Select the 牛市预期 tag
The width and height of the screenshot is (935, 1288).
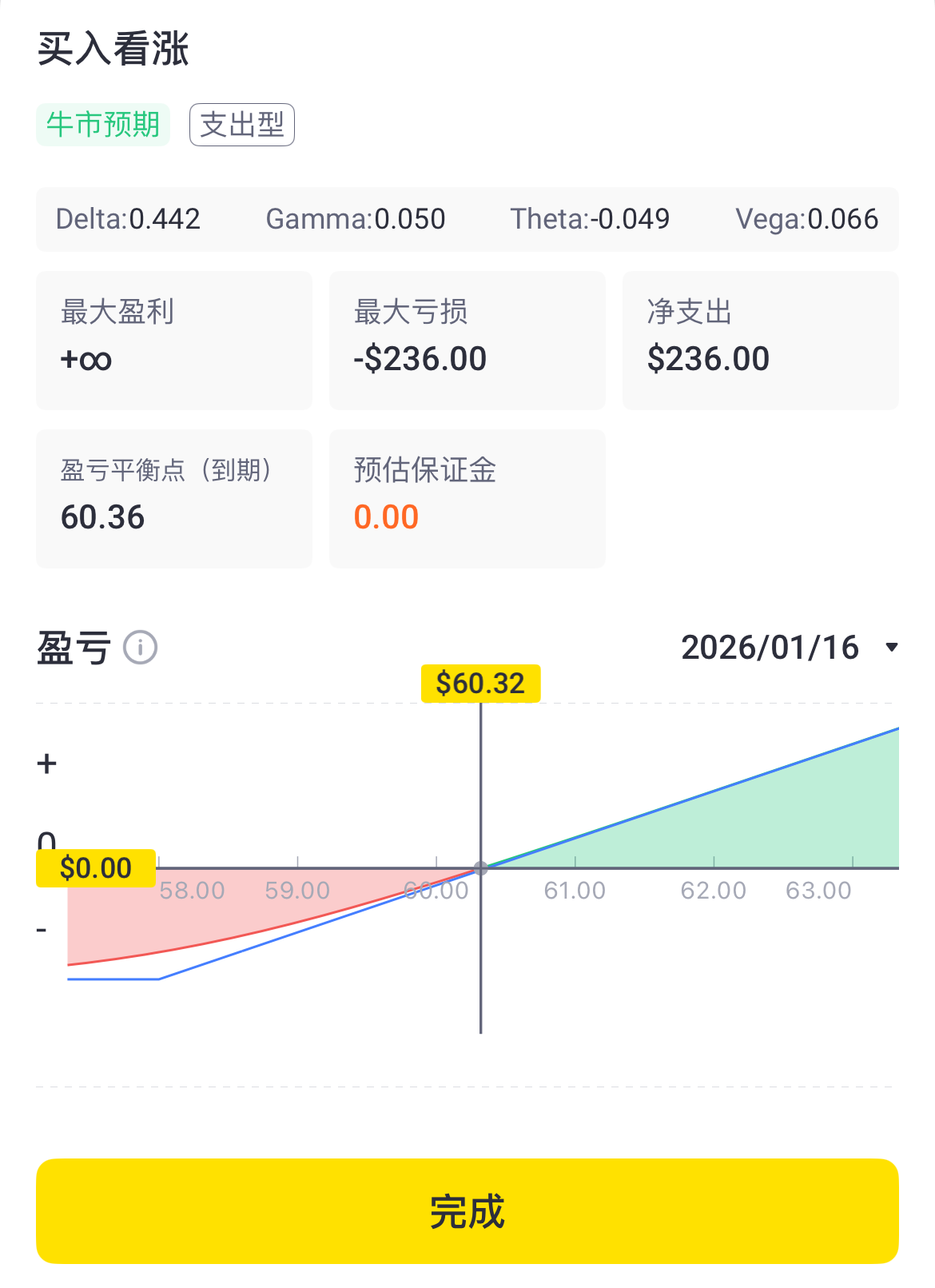tap(103, 125)
